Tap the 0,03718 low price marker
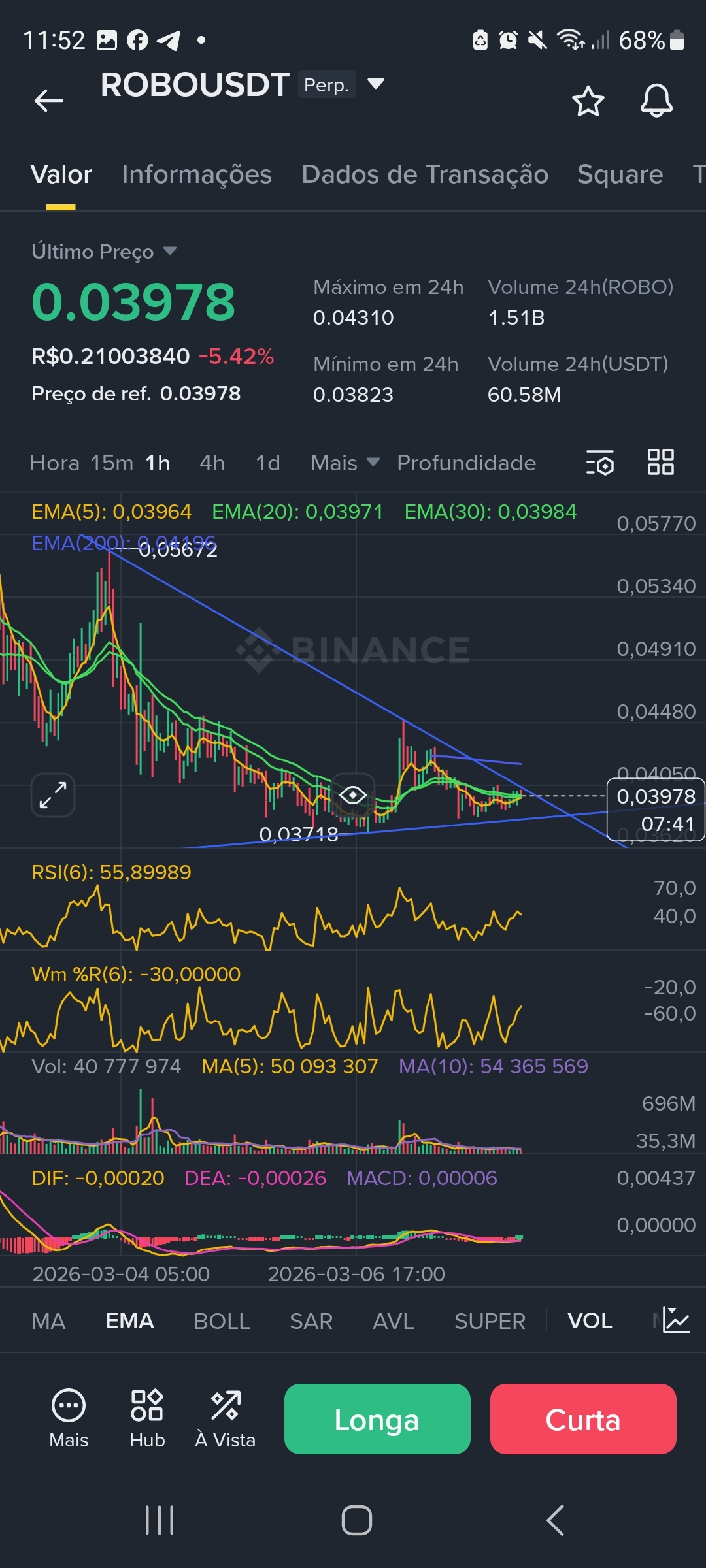 pos(299,834)
